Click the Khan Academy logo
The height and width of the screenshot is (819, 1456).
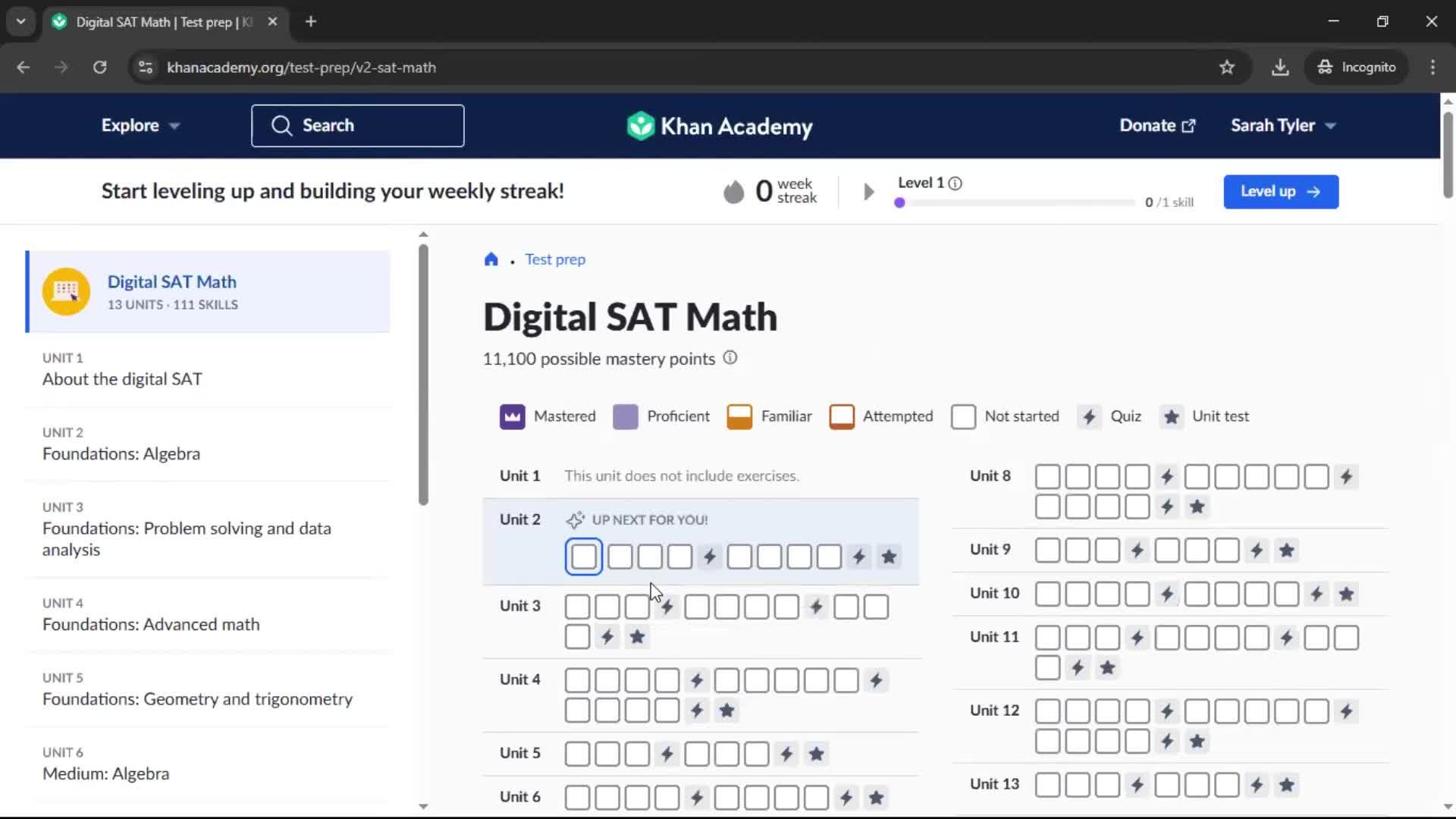click(719, 126)
